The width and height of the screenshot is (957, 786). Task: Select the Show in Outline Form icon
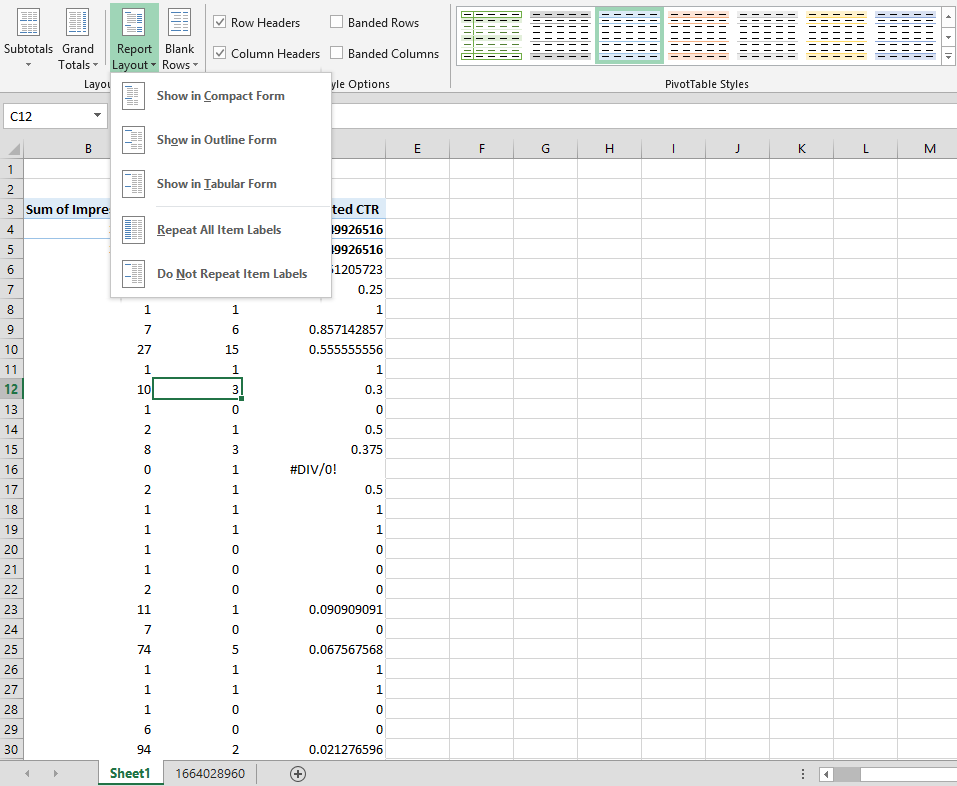click(x=133, y=140)
